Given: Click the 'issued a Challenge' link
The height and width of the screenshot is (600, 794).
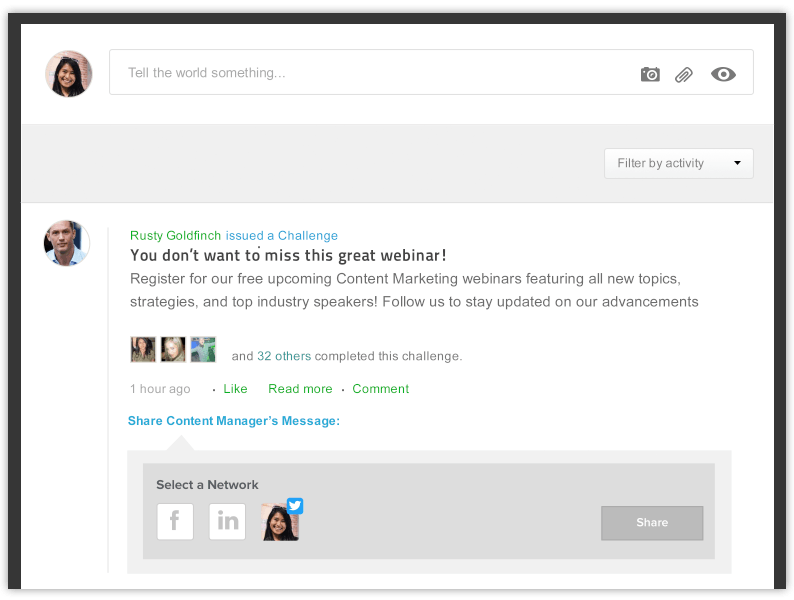Looking at the screenshot, I should [x=282, y=236].
